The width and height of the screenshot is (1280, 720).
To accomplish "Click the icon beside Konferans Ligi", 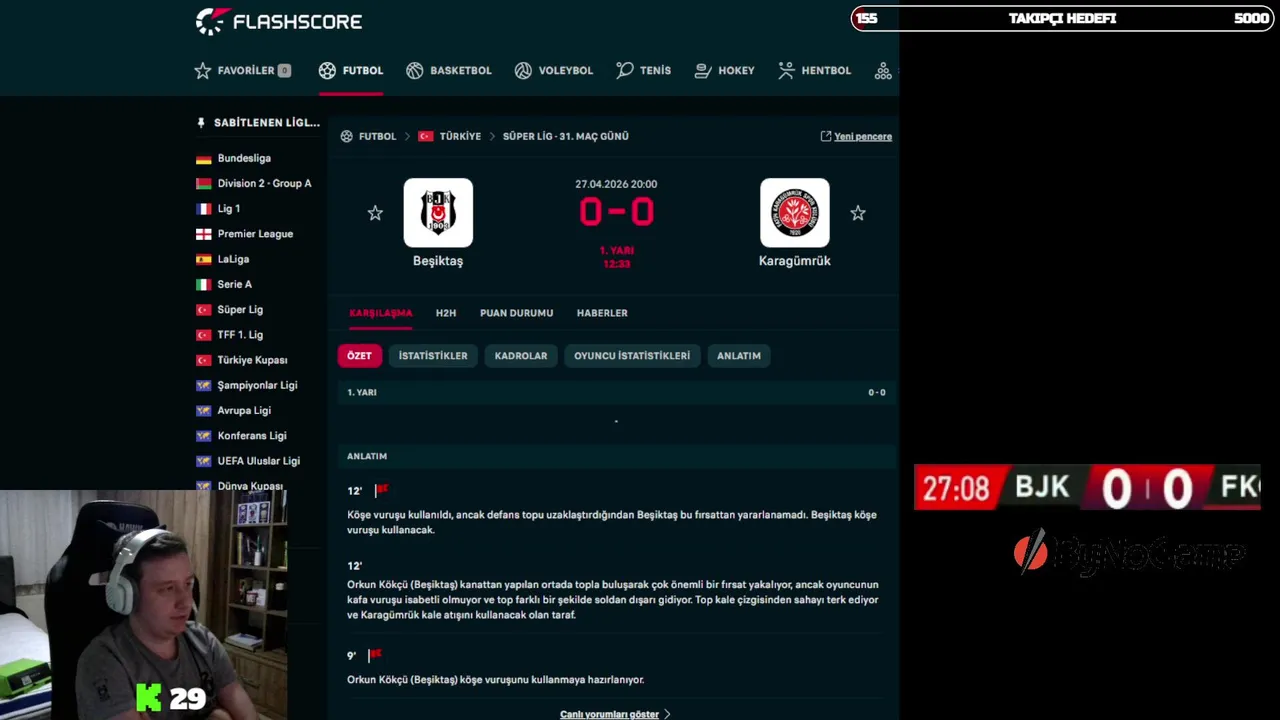I will pyautogui.click(x=204, y=436).
